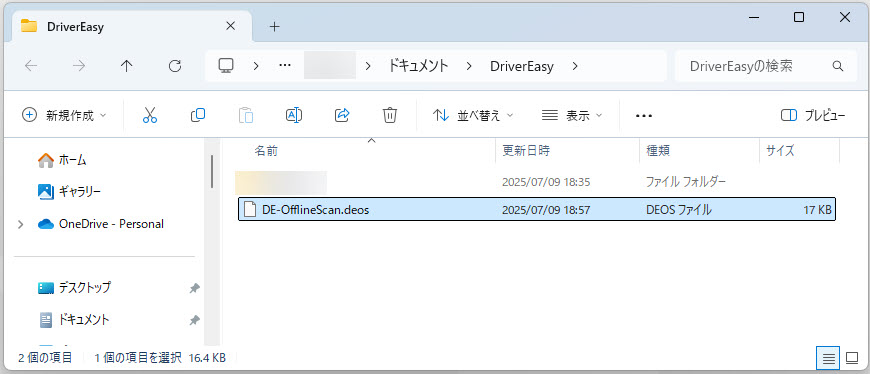Viewport: 870px width, 374px height.
Task: Click the PC monitor icon in address bar
Action: pyautogui.click(x=225, y=66)
